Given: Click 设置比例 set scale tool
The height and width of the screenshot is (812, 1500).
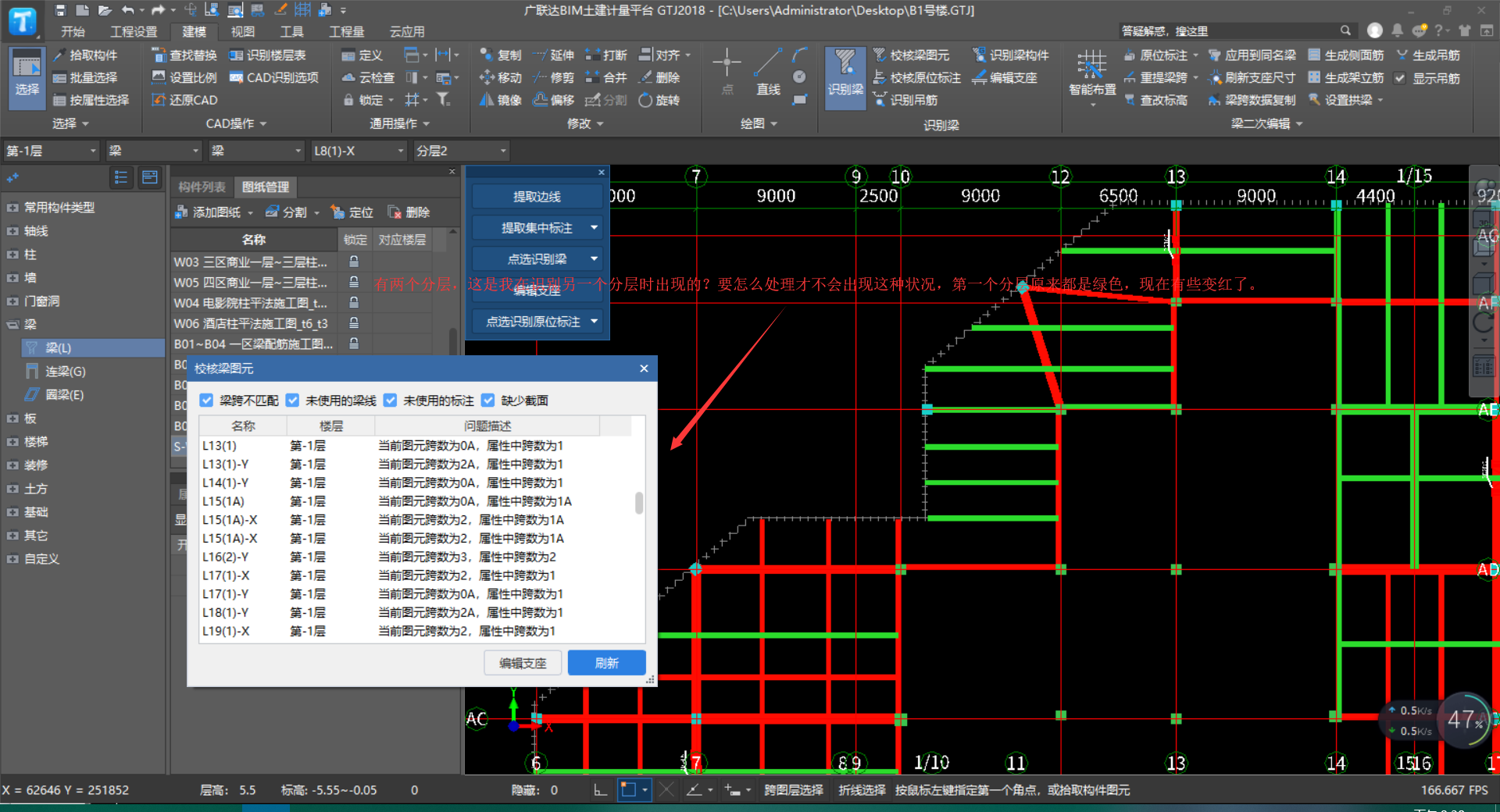Looking at the screenshot, I should tap(184, 77).
